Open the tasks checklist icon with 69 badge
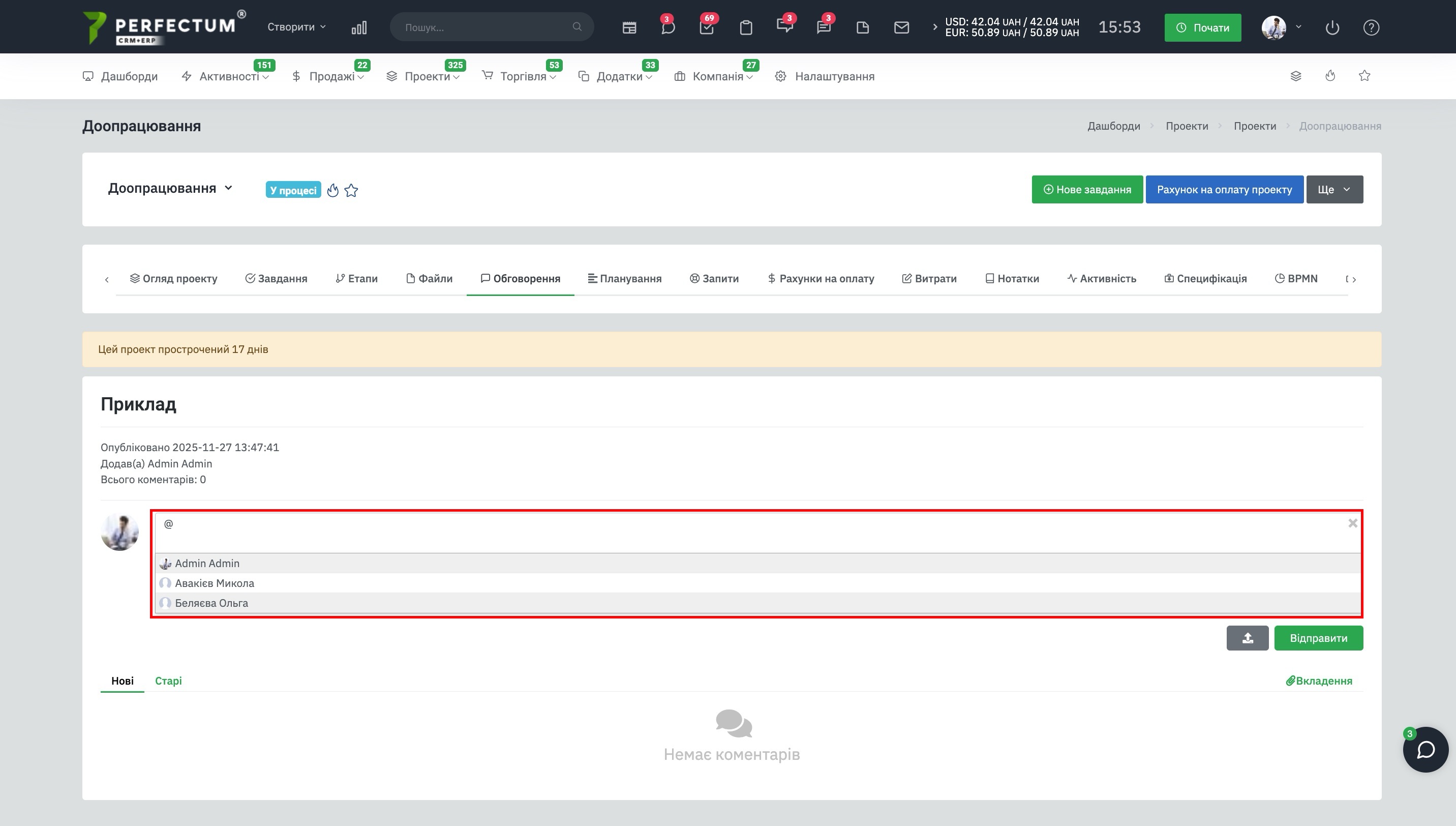The image size is (1456, 826). click(707, 27)
